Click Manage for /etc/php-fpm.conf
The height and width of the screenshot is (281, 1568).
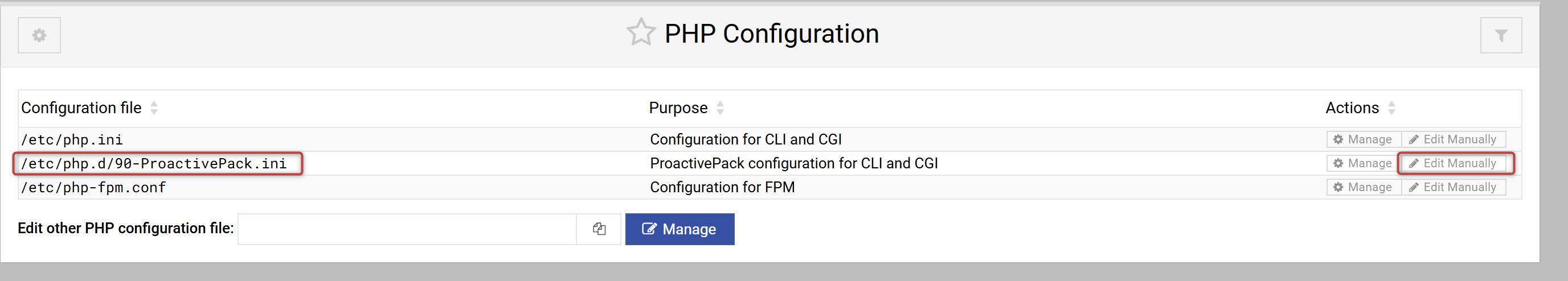[1363, 187]
